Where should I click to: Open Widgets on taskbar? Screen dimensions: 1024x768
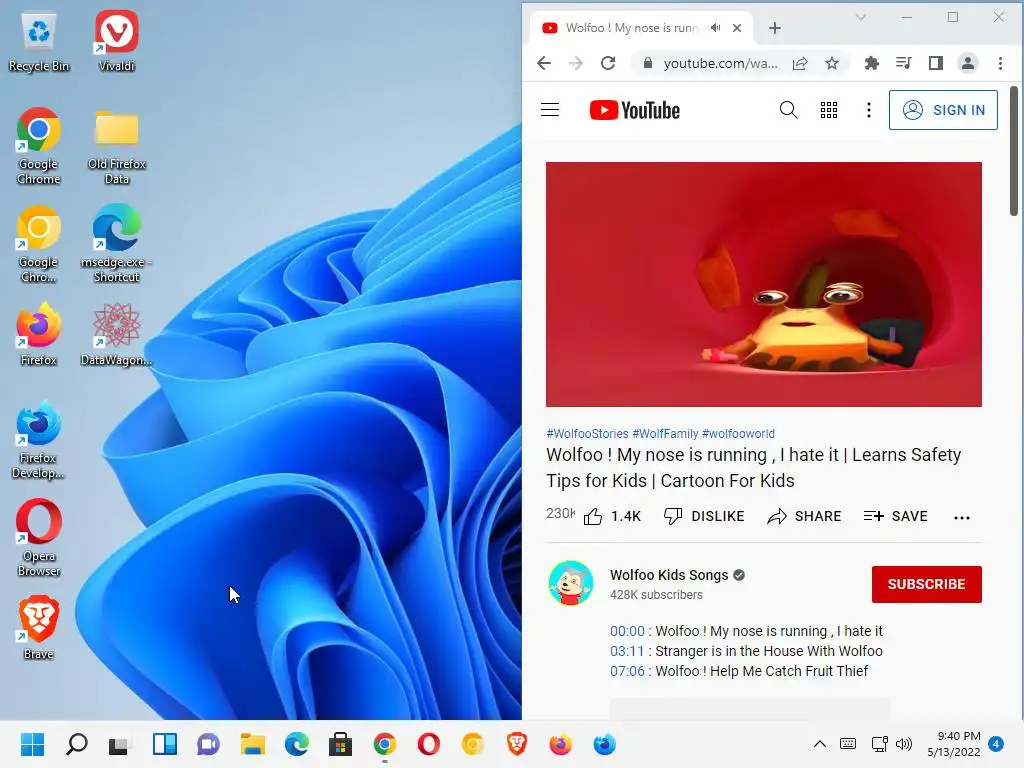pos(165,744)
